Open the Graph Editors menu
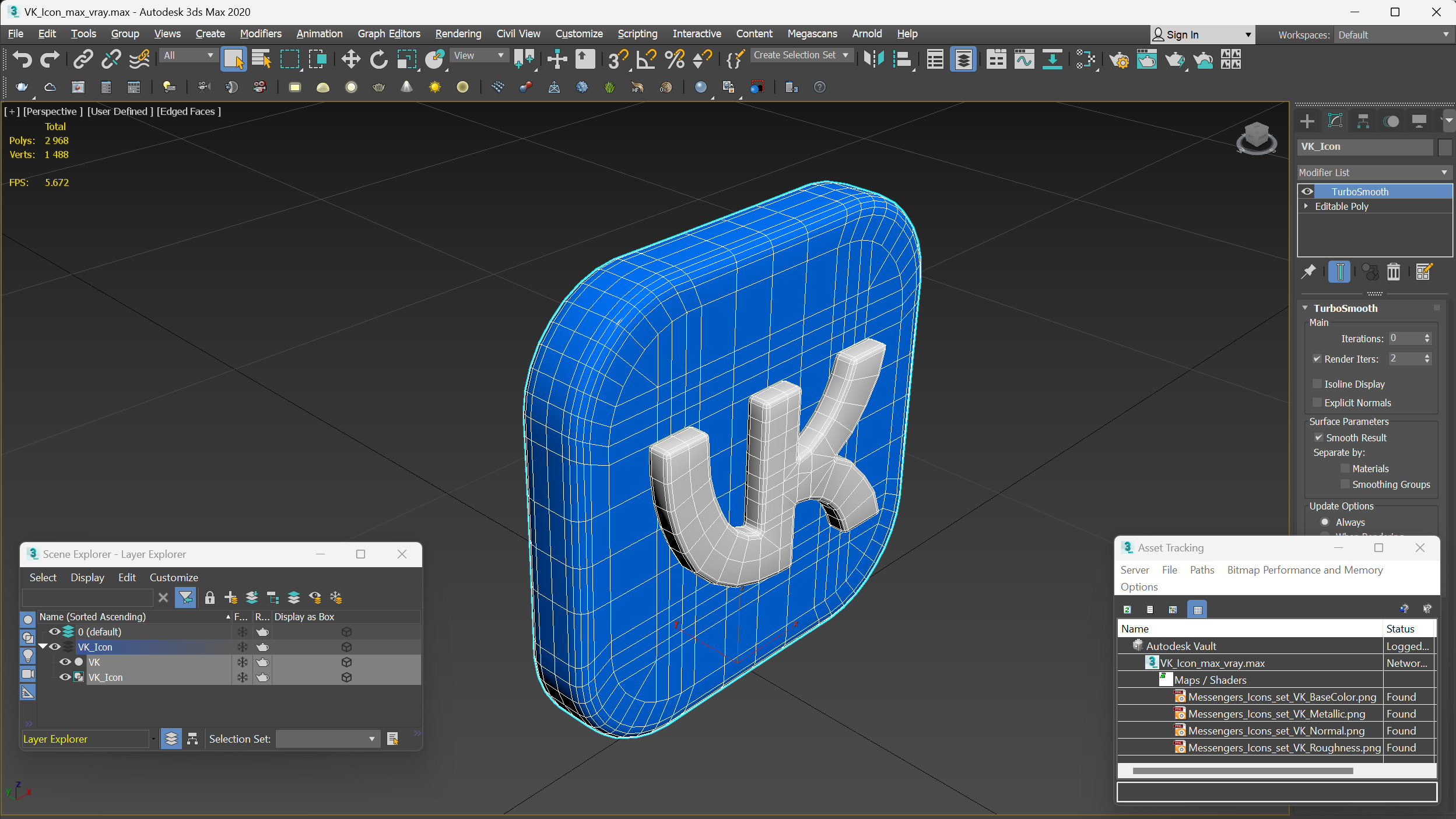 coord(389,34)
